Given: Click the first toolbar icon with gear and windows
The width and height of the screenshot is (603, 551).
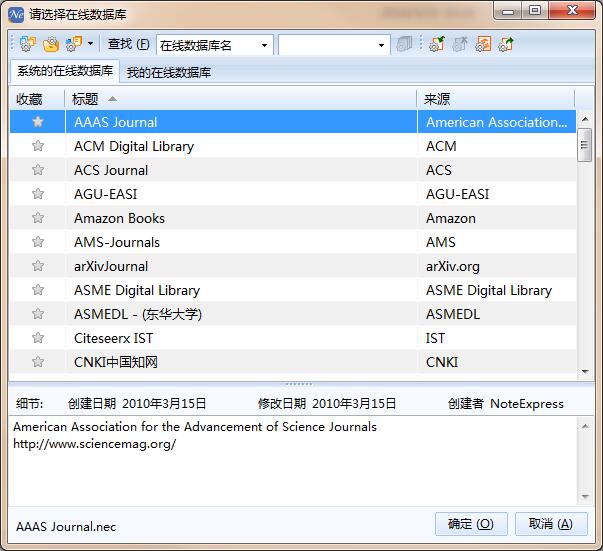Looking at the screenshot, I should point(27,44).
